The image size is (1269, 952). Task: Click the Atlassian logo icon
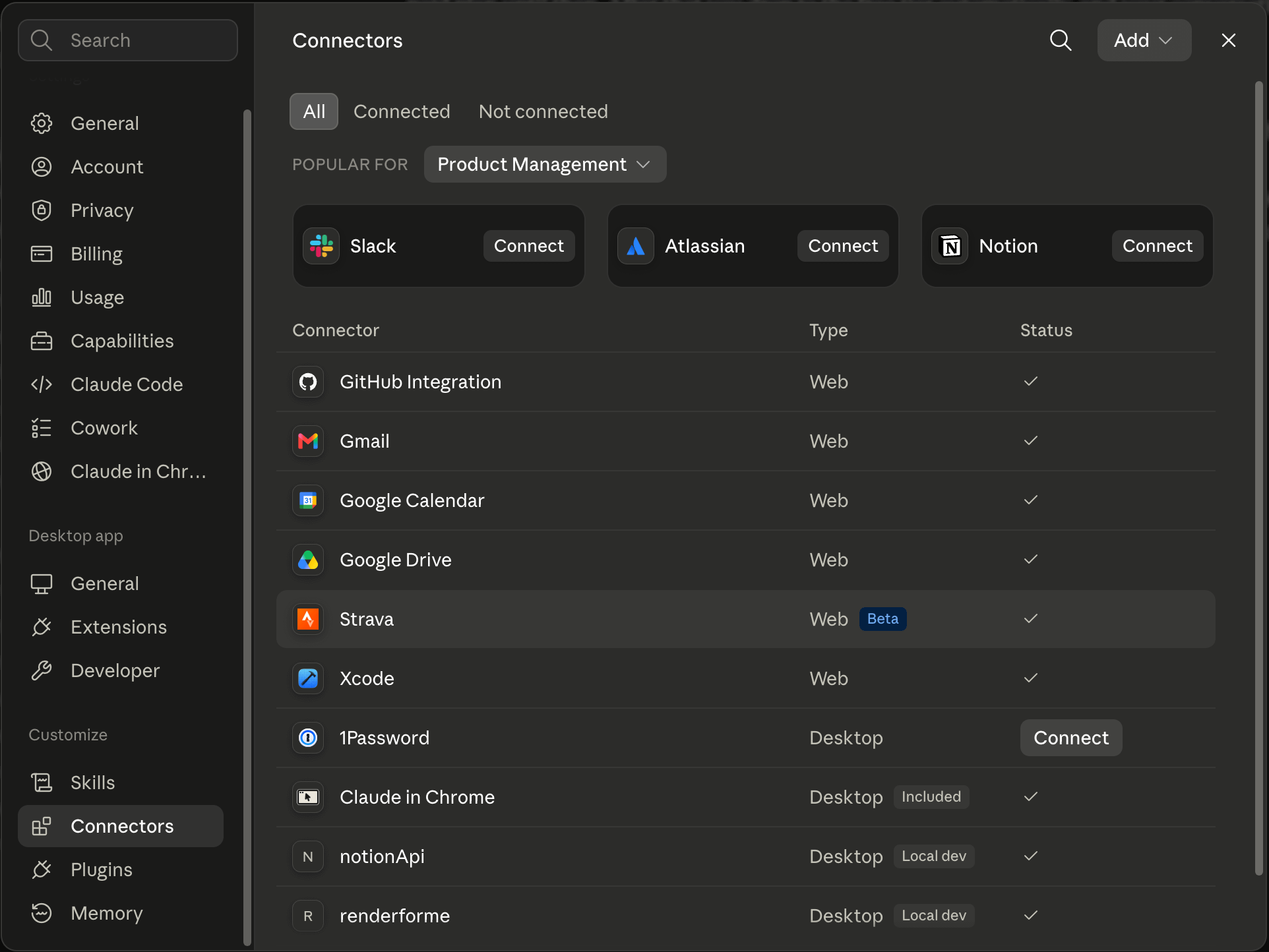pos(636,246)
